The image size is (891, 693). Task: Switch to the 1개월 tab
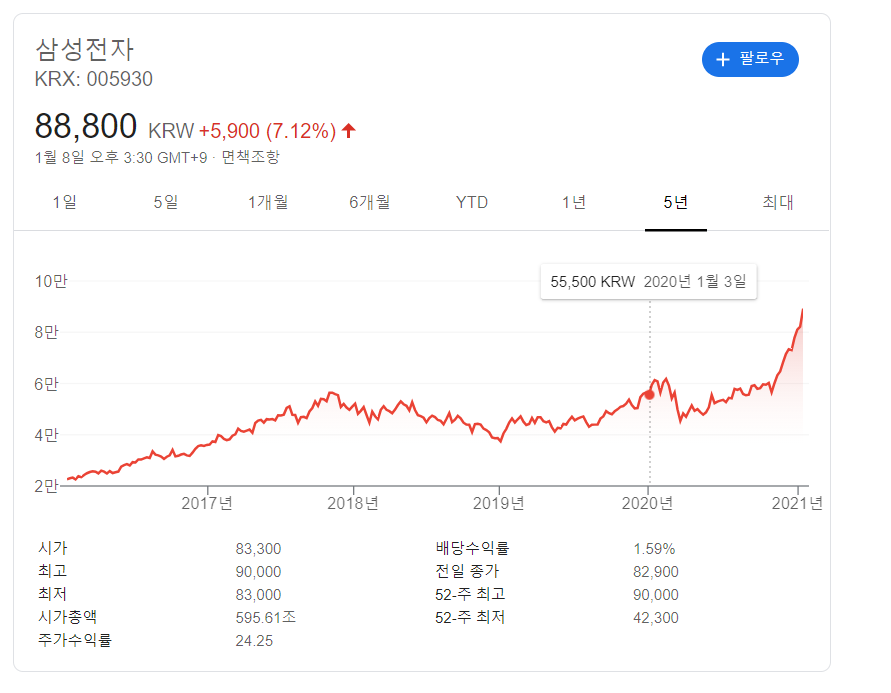pos(268,202)
